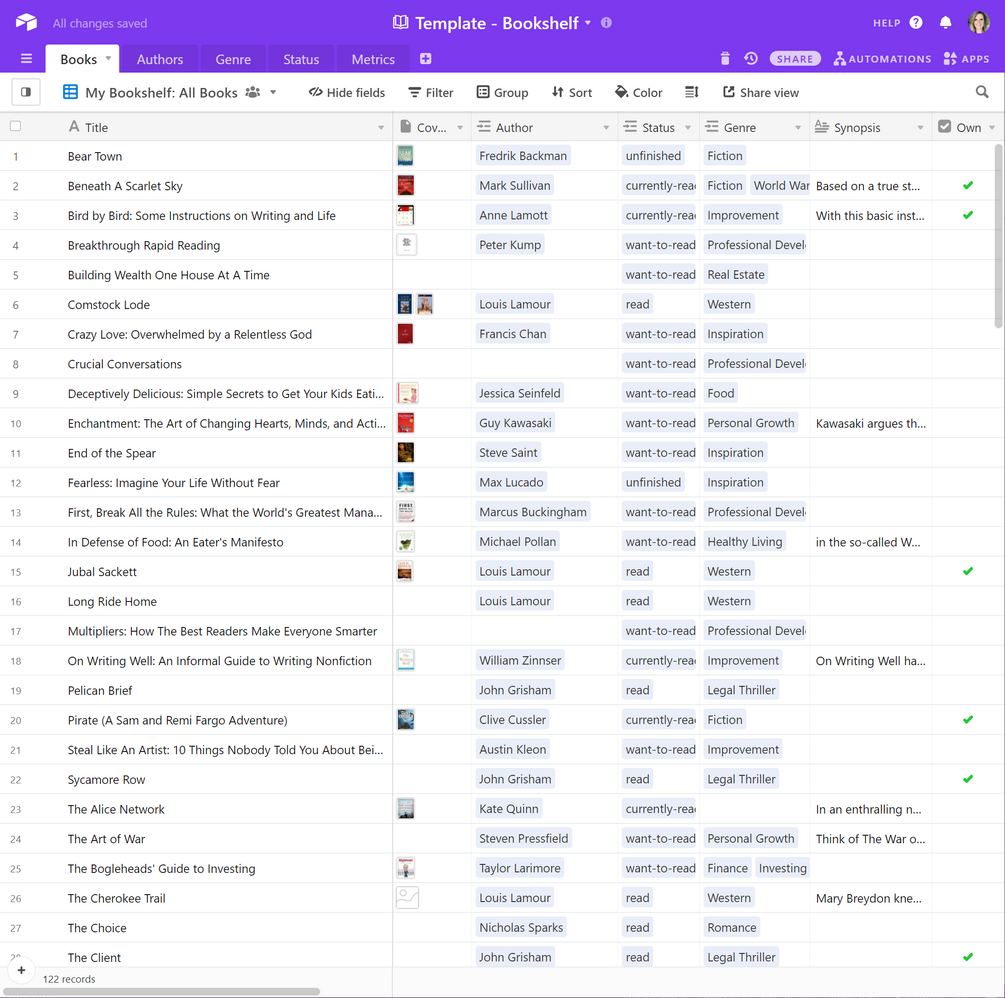Open base title dropdown arrow
The width and height of the screenshot is (1005, 998).
tap(588, 22)
